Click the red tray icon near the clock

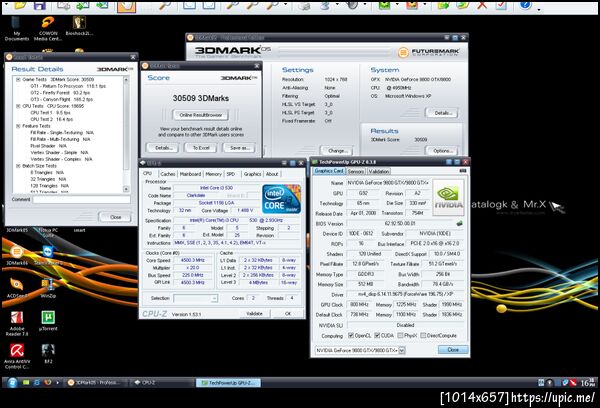click(573, 382)
